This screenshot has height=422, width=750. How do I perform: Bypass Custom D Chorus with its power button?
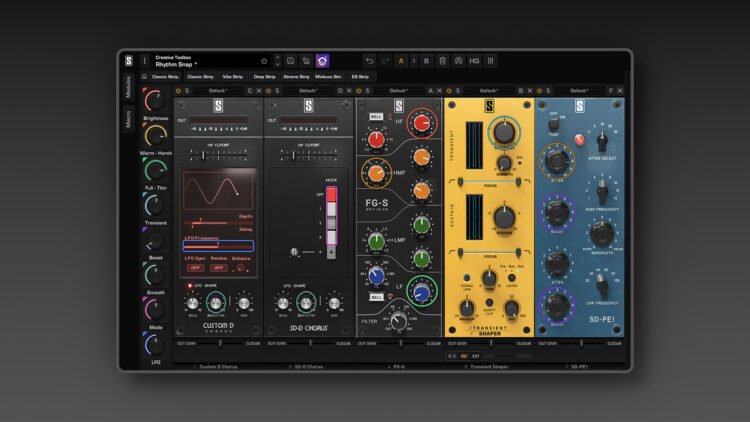coord(178,90)
